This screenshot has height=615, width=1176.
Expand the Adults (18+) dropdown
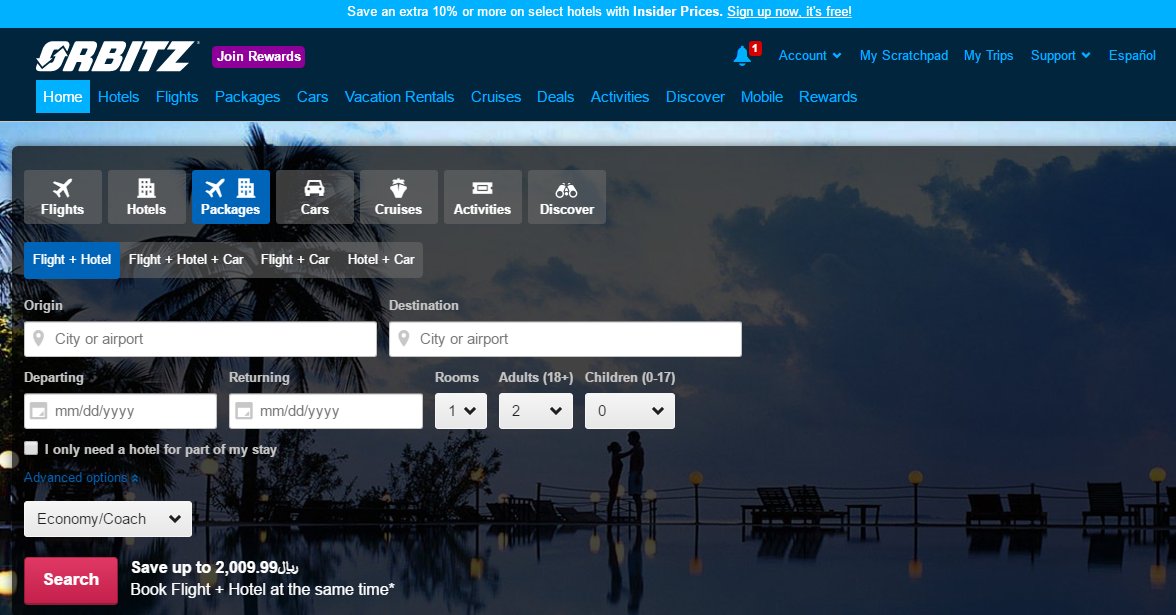[536, 411]
